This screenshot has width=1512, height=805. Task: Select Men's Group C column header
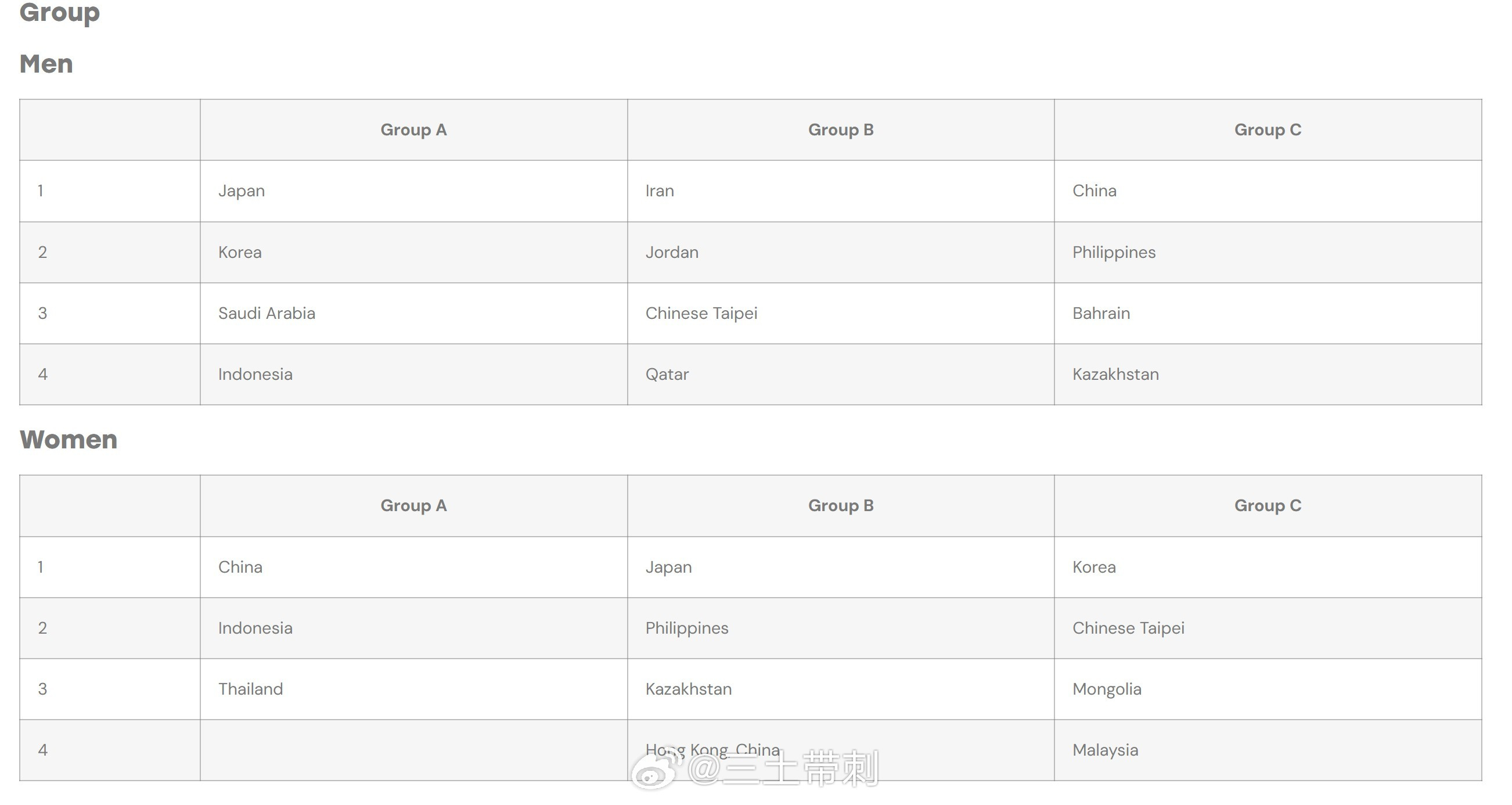pyautogui.click(x=1268, y=130)
